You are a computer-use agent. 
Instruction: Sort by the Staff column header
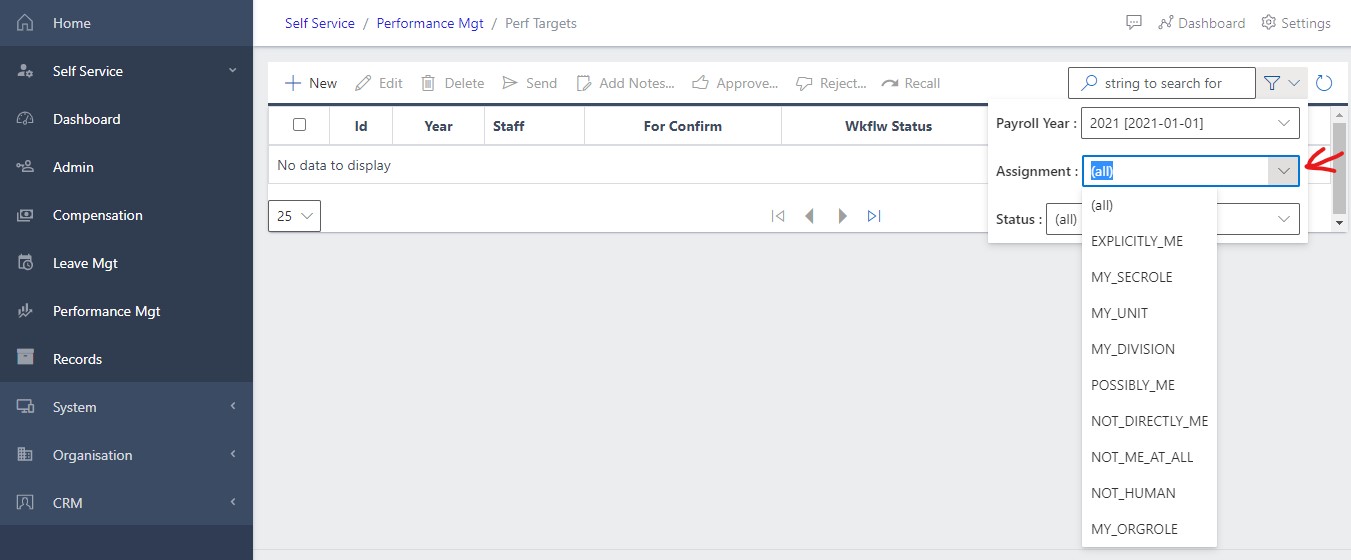[534, 126]
